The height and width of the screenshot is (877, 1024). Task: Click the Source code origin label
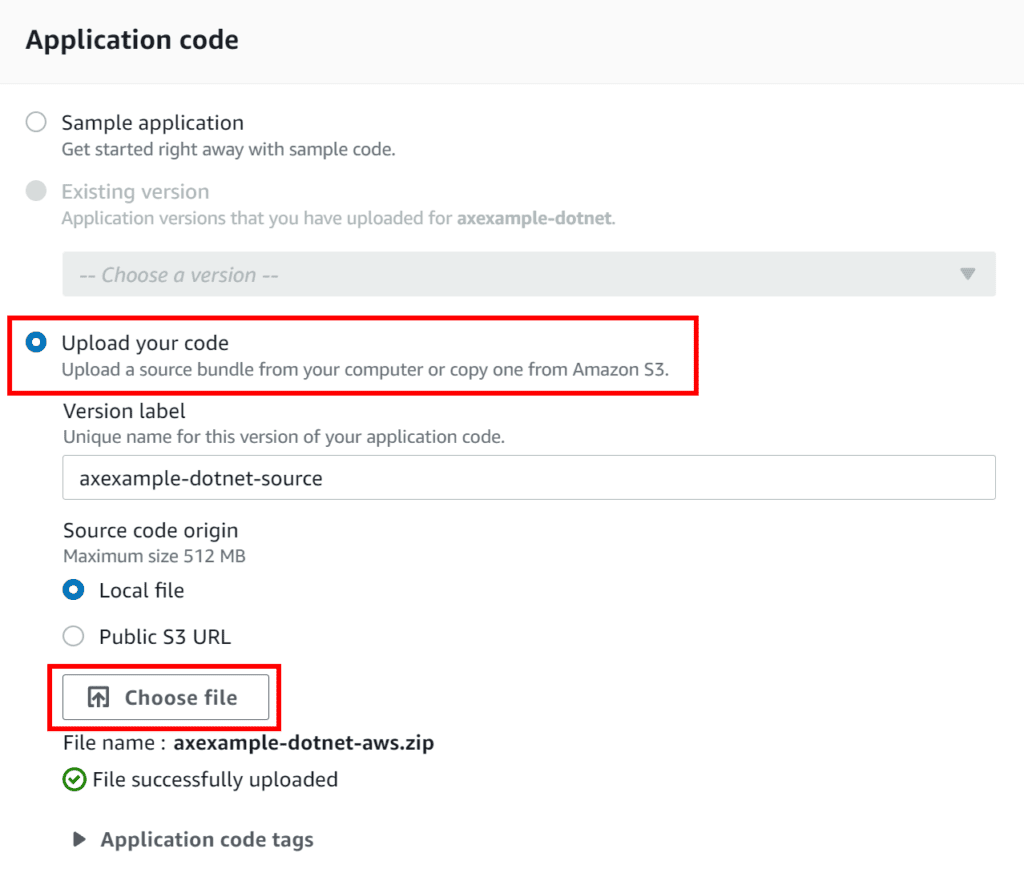150,530
